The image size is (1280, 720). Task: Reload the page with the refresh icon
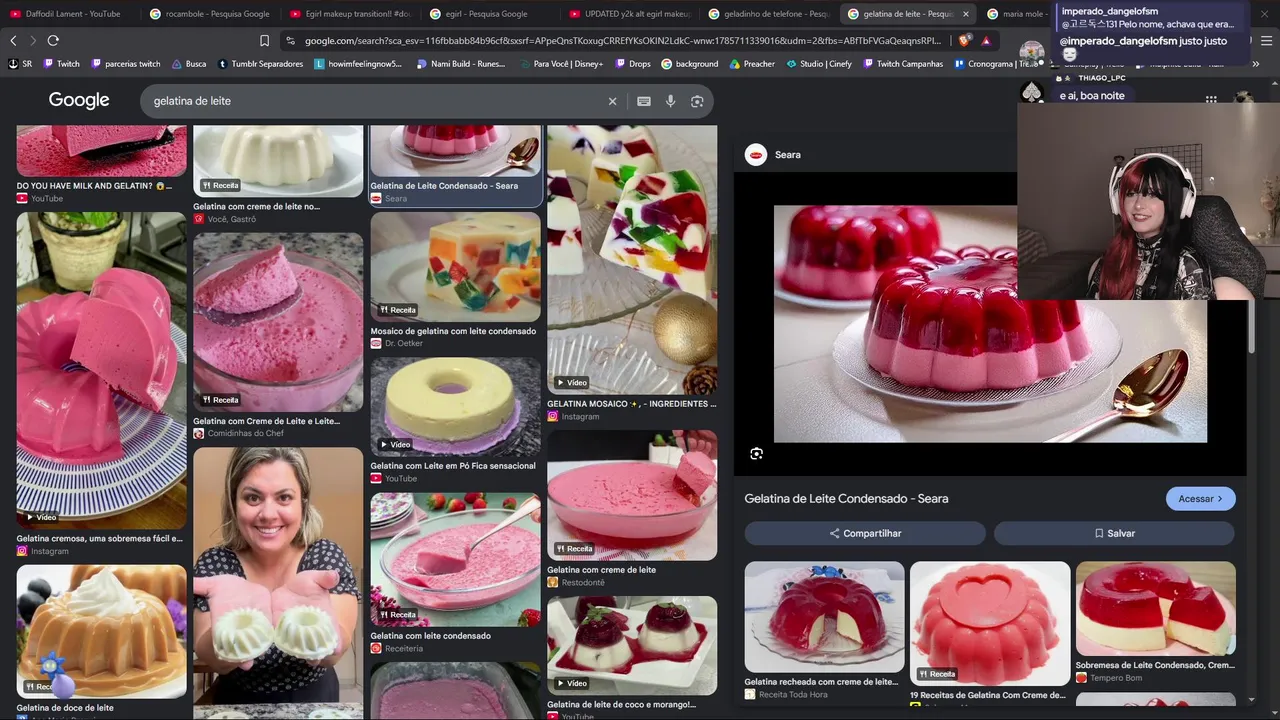53,40
